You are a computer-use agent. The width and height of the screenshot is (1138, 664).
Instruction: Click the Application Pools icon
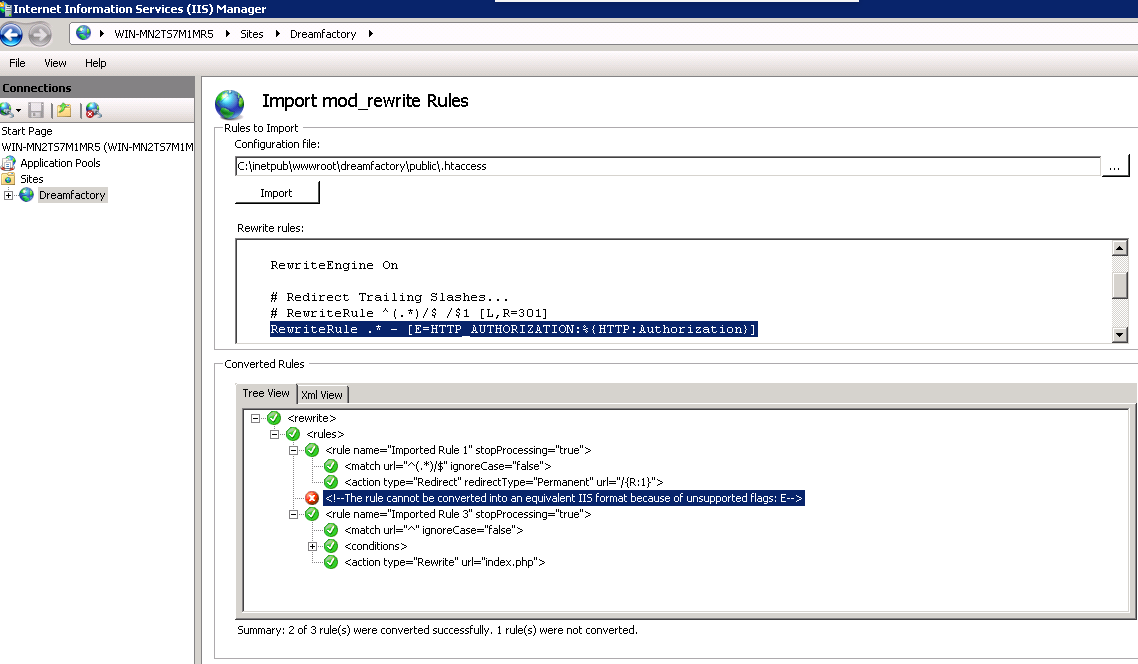point(8,163)
